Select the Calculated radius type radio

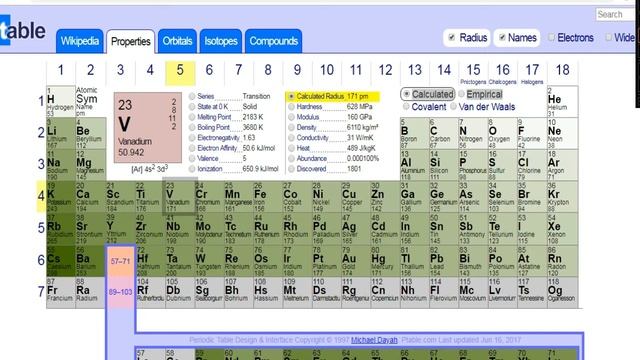[x=406, y=94]
